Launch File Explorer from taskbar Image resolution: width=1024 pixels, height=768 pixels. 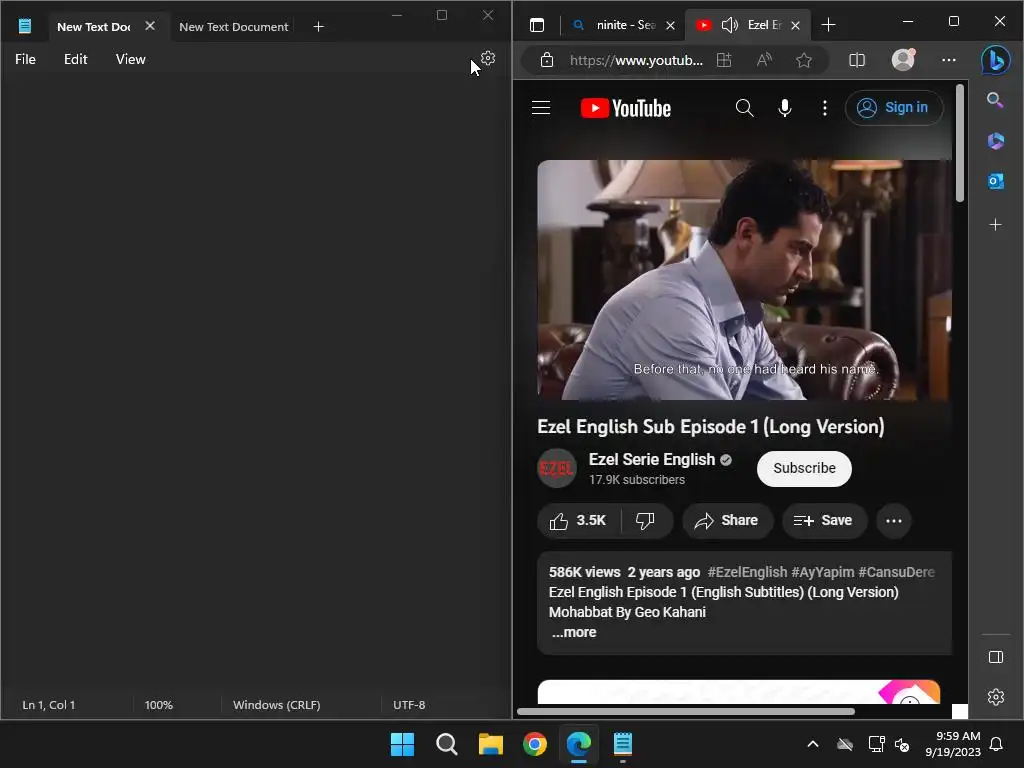[x=490, y=744]
